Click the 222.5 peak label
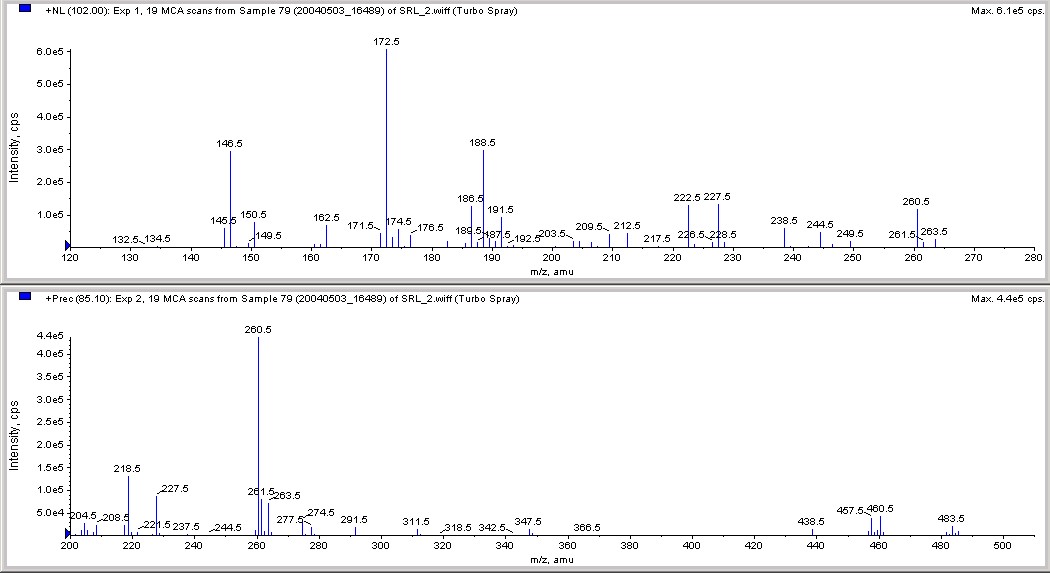The width and height of the screenshot is (1050, 573). (x=687, y=197)
